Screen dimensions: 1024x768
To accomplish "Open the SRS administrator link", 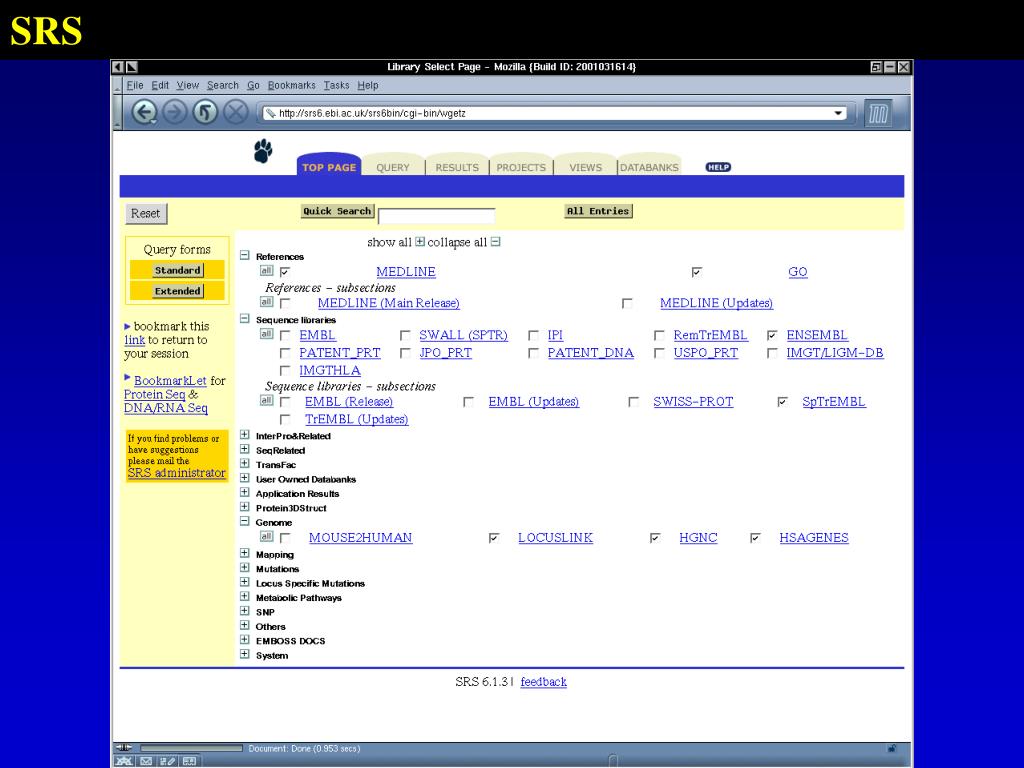I will point(176,473).
